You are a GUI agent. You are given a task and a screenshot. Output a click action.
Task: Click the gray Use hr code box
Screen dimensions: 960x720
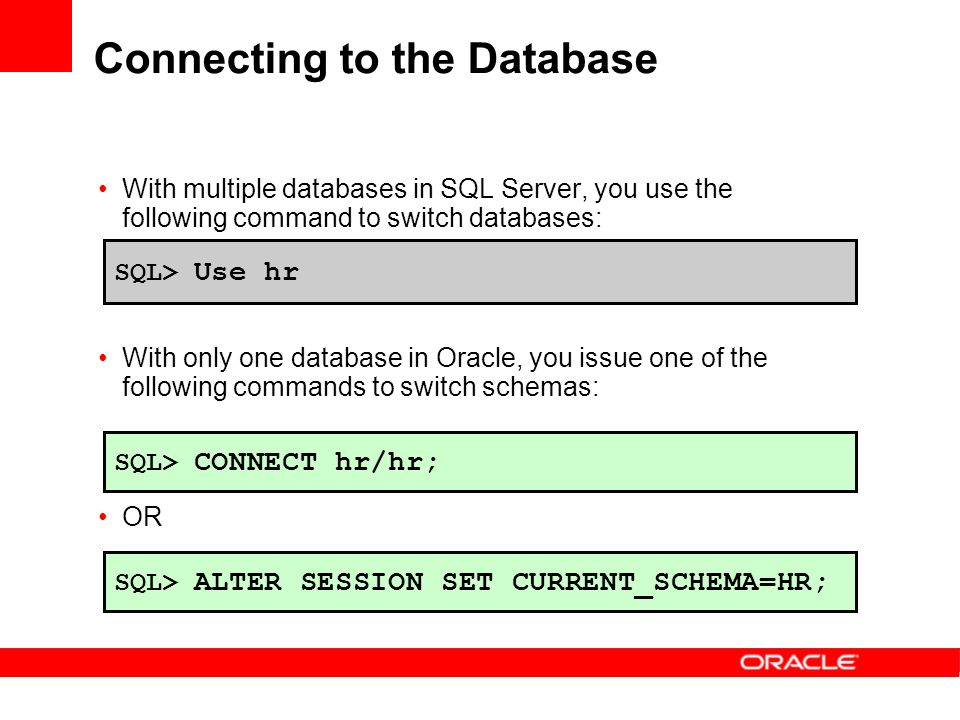pos(480,272)
